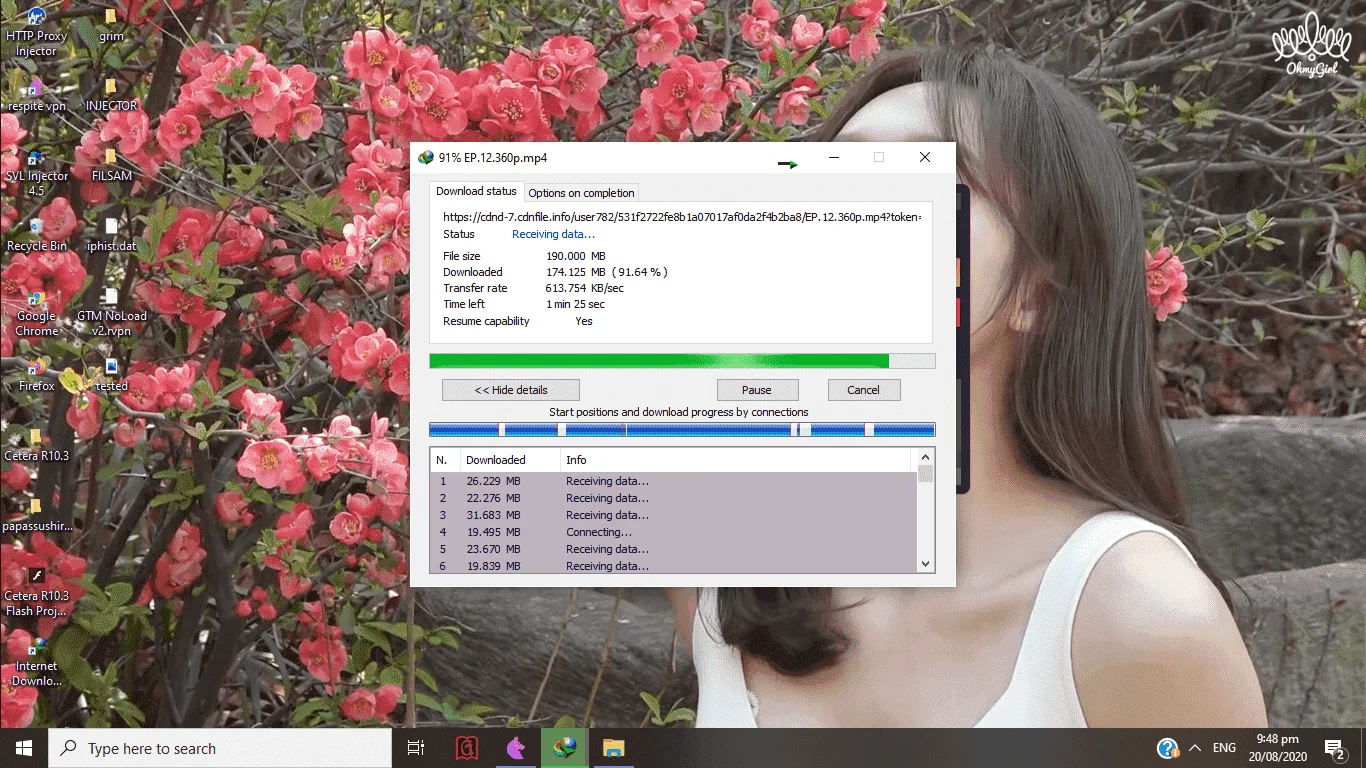1366x768 pixels.
Task: Click the Get Help tray icon
Action: click(x=1166, y=748)
